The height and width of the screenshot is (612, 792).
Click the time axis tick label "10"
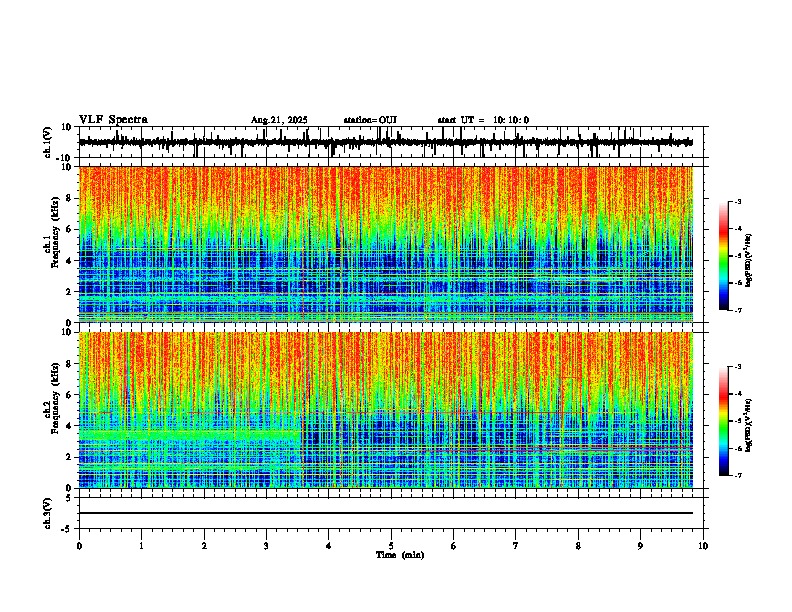pos(703,546)
